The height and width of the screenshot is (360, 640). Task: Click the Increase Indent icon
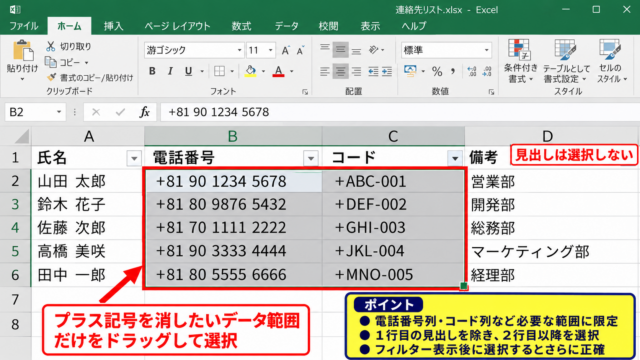pos(387,71)
